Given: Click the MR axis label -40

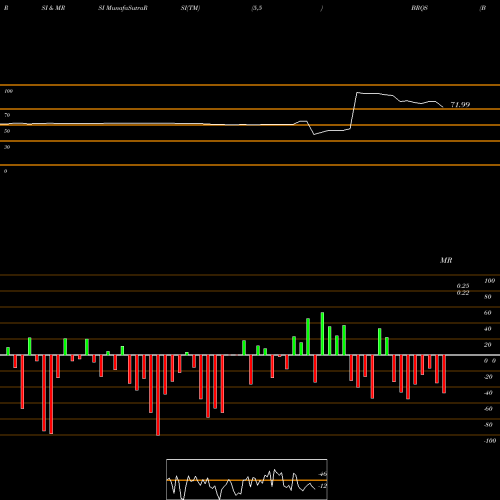Looking at the screenshot, I should [488, 393].
